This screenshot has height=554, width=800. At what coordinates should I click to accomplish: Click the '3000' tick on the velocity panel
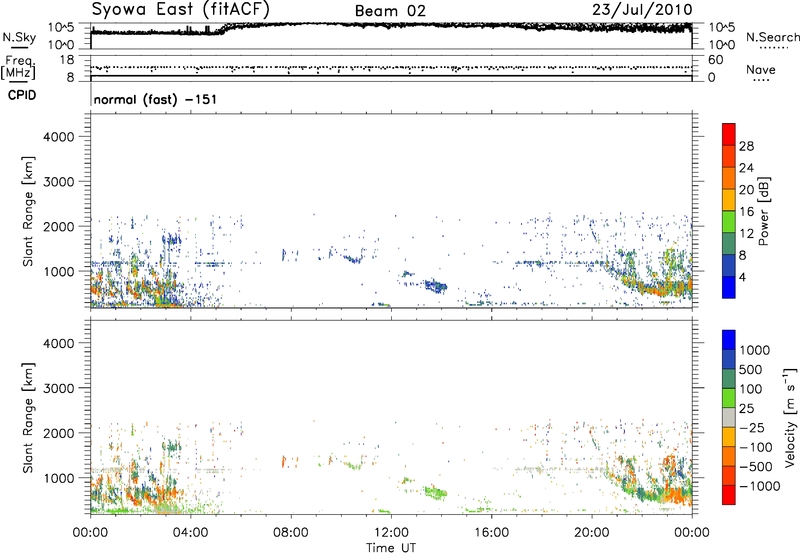coord(59,388)
